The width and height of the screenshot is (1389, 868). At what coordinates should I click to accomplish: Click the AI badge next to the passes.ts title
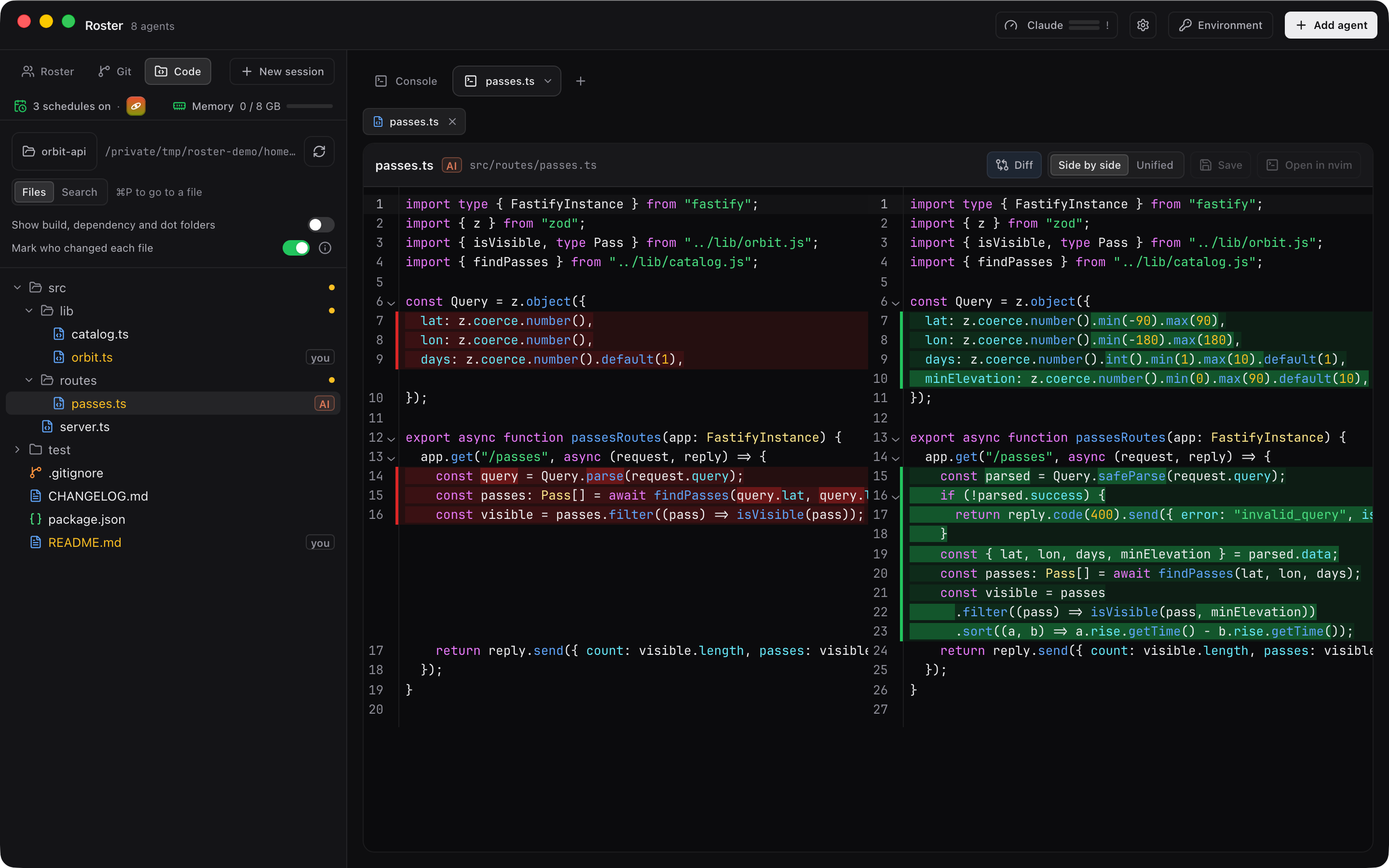452,165
